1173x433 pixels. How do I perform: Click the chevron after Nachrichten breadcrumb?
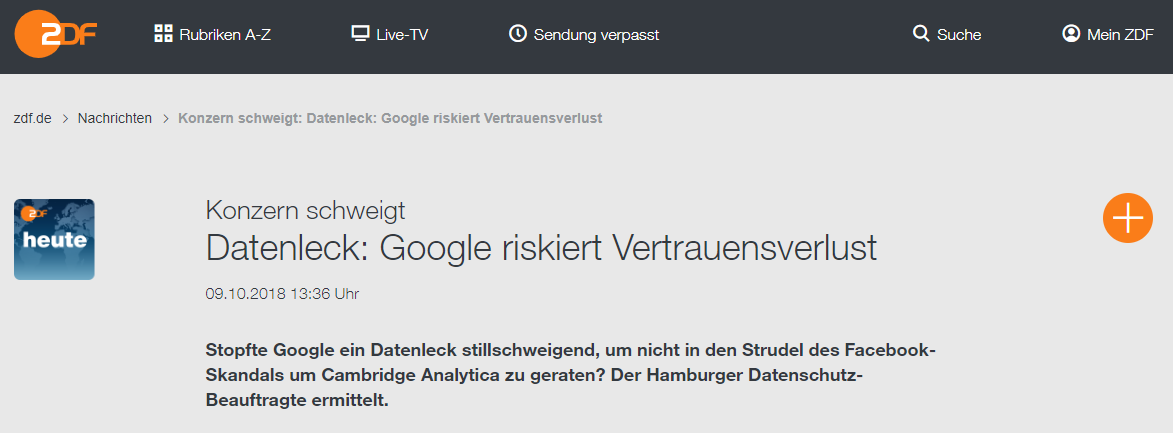point(165,118)
